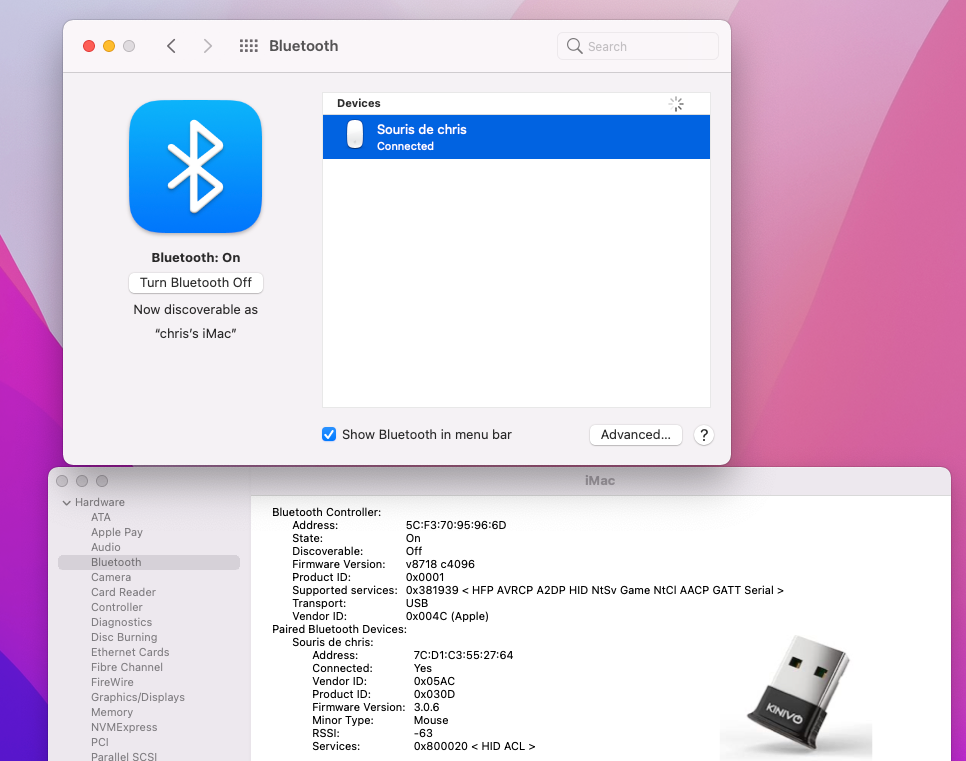
Task: Select Audio in hardware sidebar
Action: click(x=106, y=547)
